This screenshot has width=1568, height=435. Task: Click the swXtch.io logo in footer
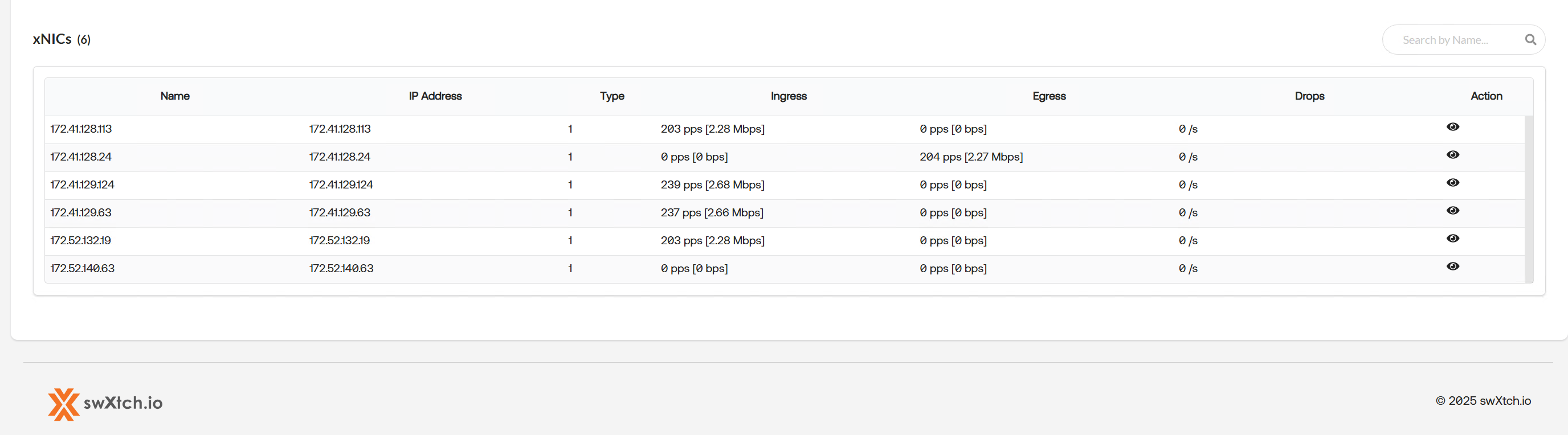[x=105, y=403]
